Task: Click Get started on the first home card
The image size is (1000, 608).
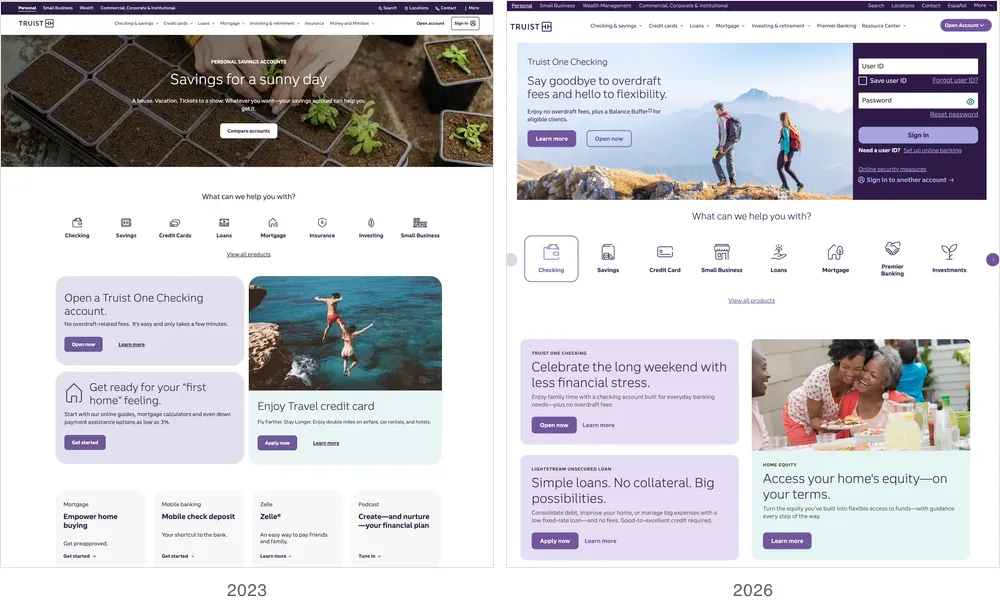Action: pyautogui.click(x=85, y=442)
